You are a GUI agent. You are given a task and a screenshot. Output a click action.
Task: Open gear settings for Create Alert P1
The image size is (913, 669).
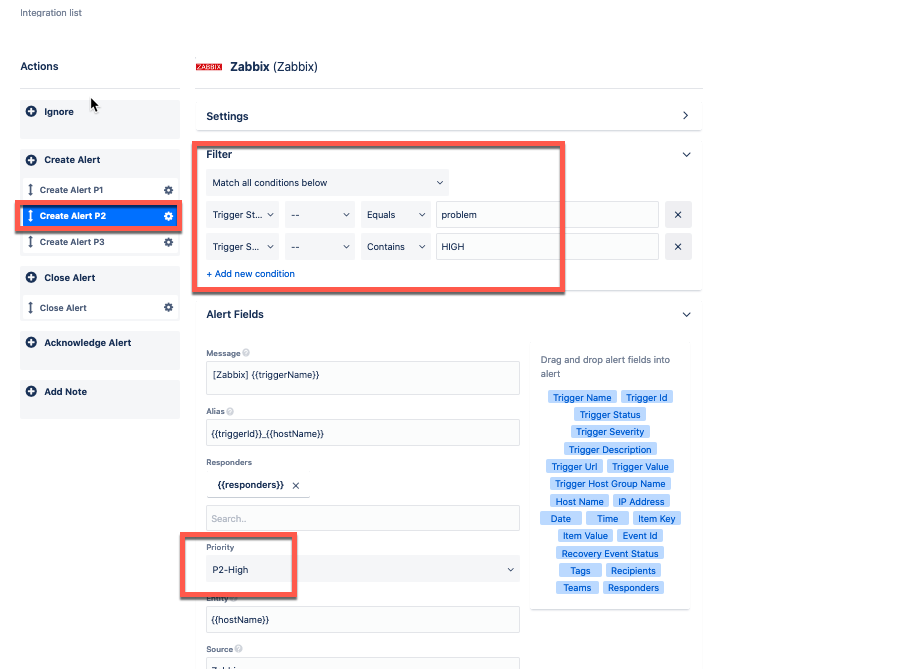pos(168,190)
